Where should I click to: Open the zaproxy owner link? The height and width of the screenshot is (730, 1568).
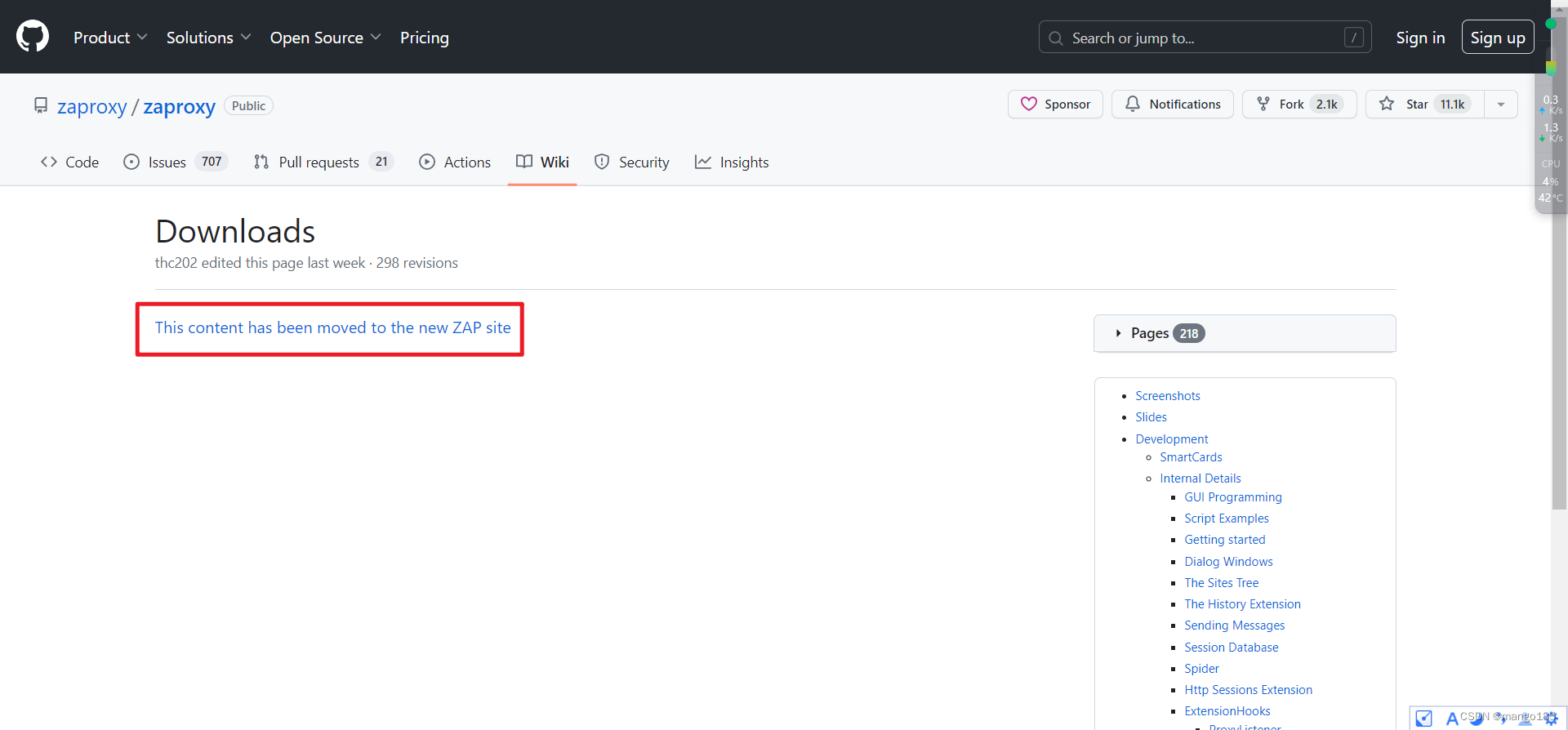(92, 106)
